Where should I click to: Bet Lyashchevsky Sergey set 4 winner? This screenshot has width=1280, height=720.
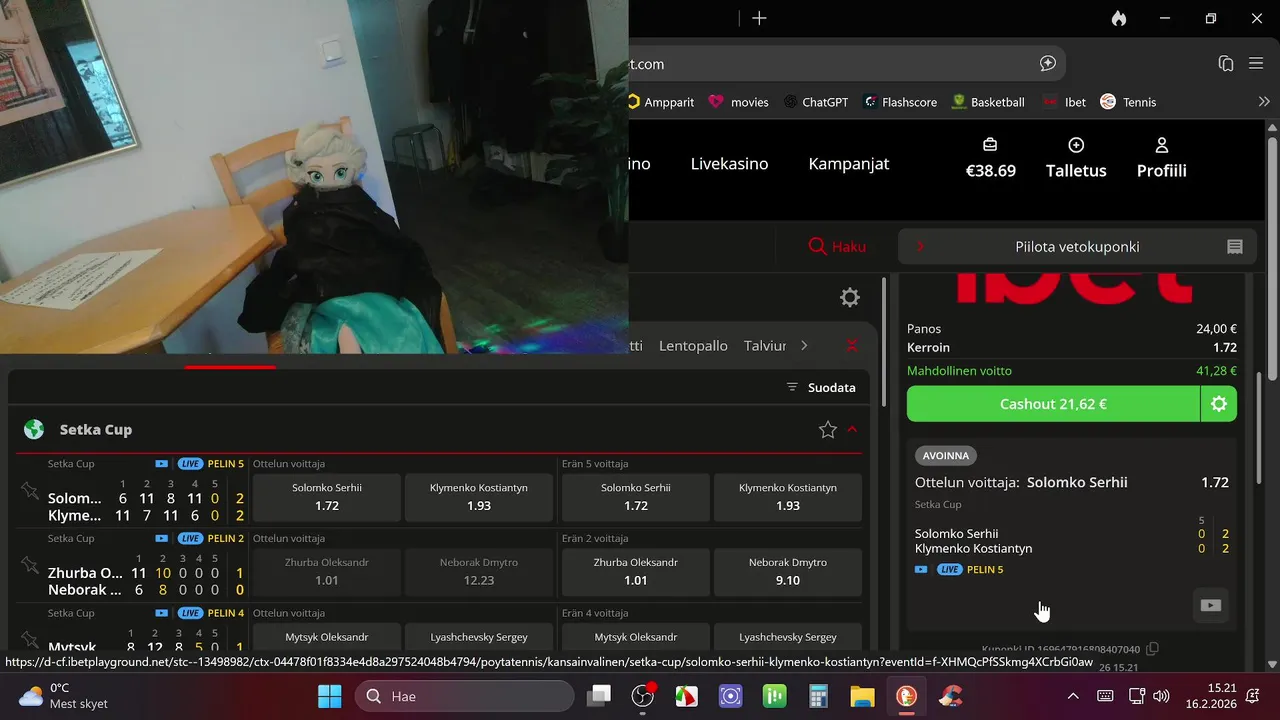(788, 636)
